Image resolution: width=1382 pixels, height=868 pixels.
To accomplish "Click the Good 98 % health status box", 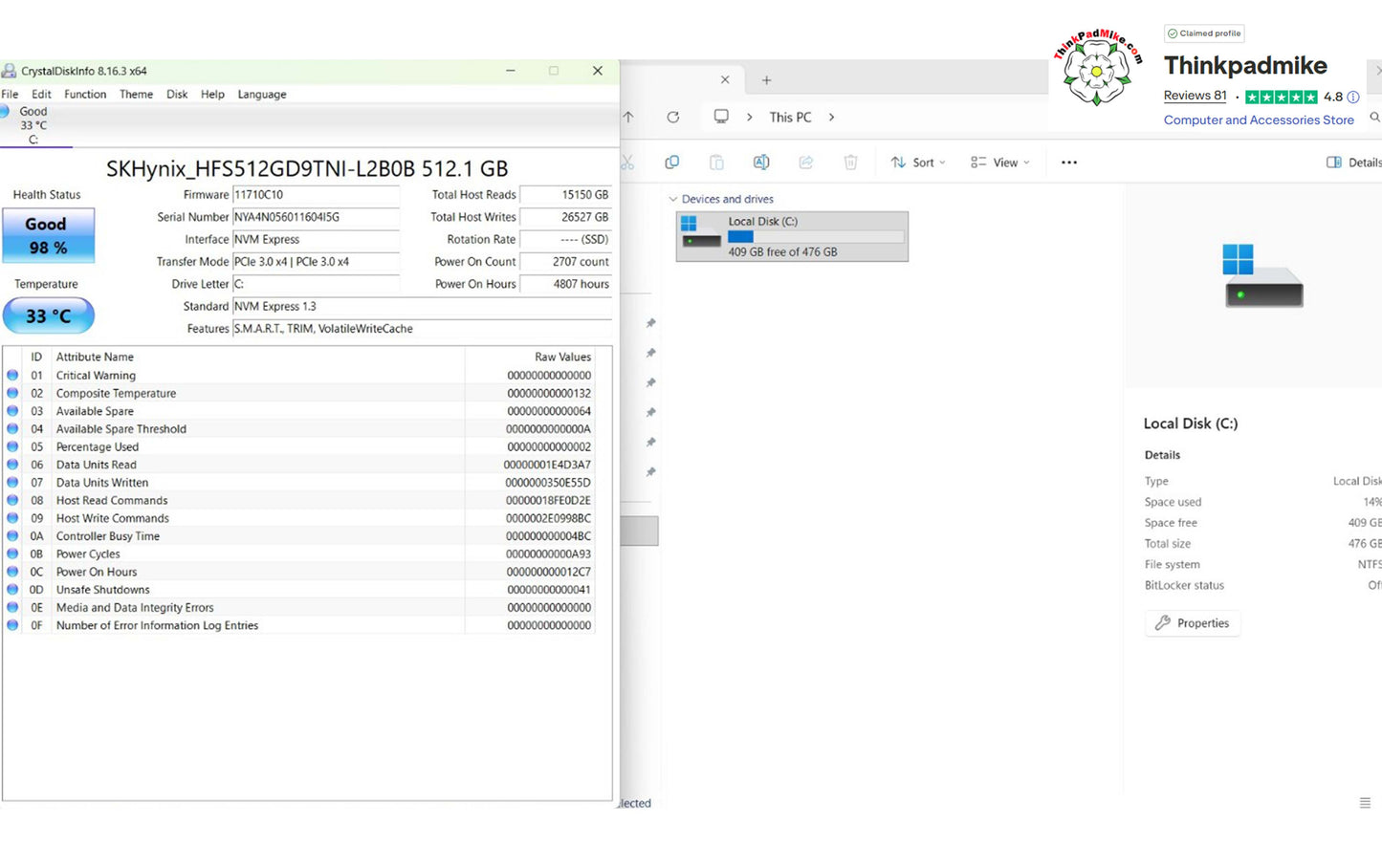I will click(x=48, y=235).
